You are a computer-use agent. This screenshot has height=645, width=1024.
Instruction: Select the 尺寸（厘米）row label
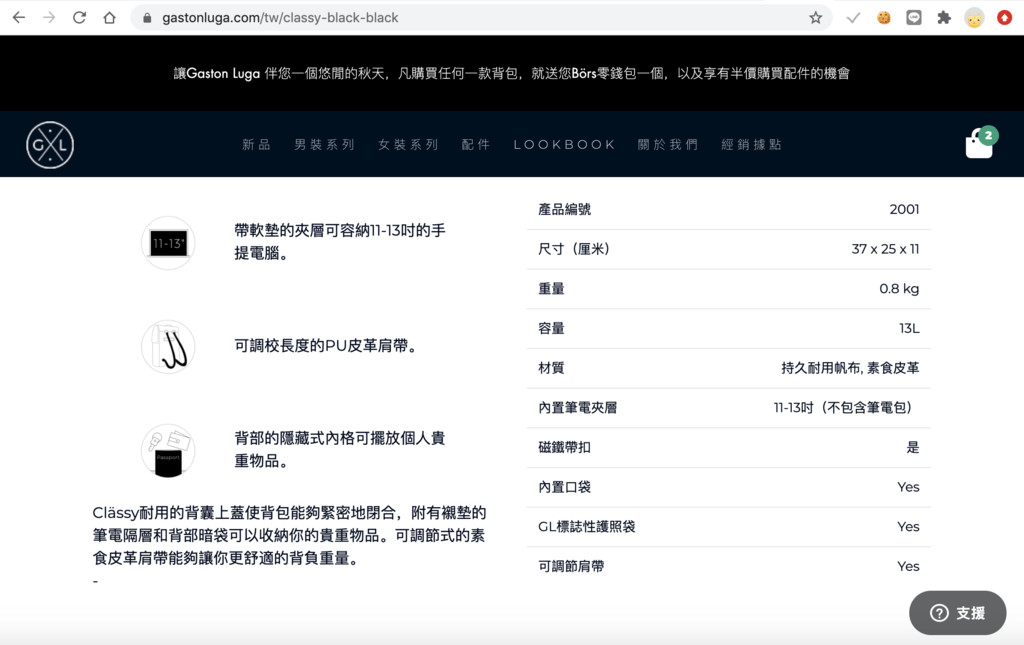[573, 249]
